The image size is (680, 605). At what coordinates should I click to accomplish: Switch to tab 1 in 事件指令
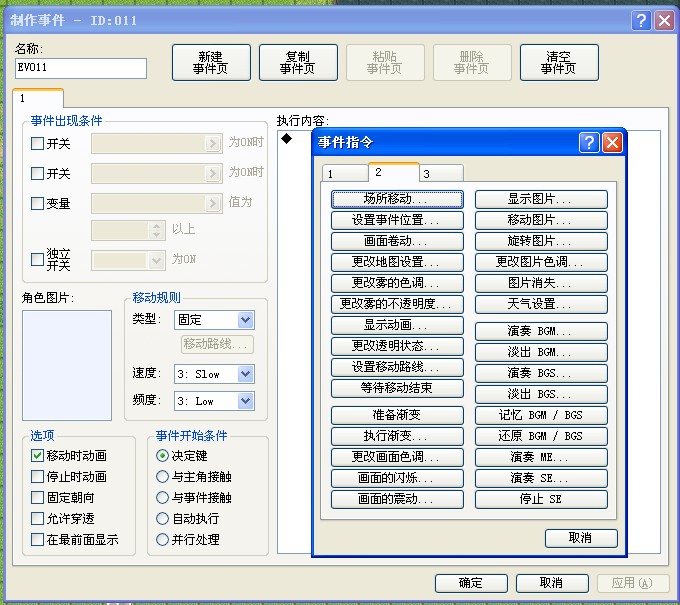click(x=345, y=174)
